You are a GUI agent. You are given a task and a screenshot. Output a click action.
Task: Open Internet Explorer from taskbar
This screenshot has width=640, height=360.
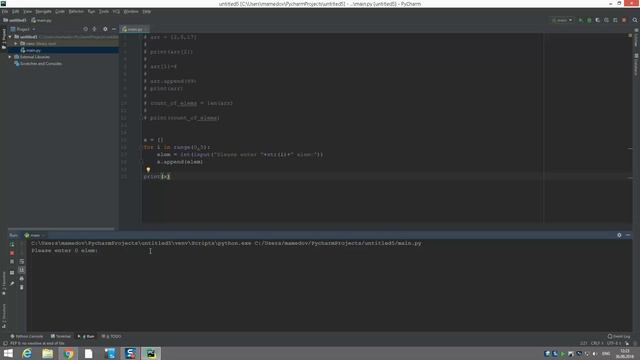click(27, 353)
